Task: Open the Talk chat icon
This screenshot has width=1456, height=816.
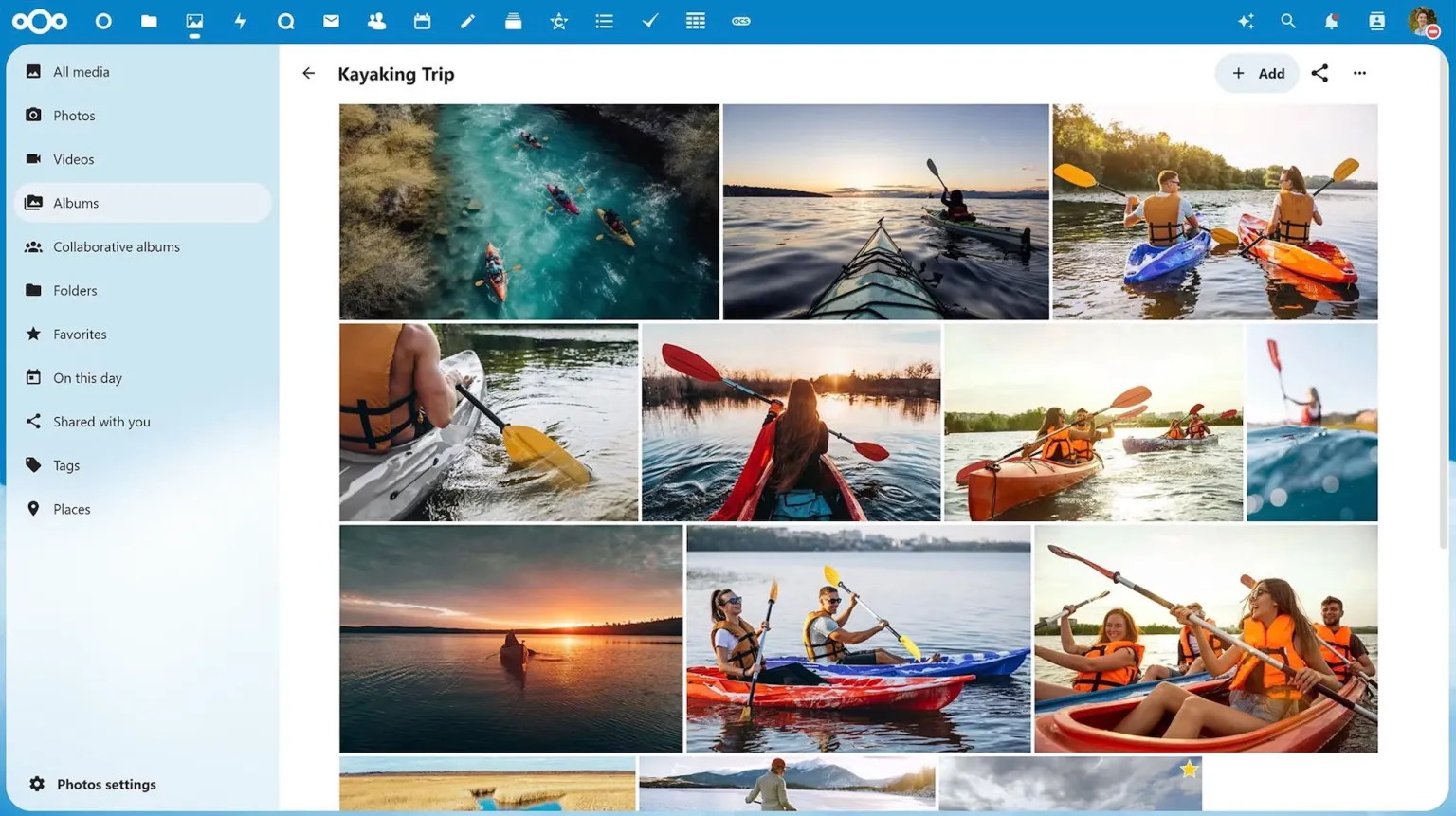Action: (285, 21)
